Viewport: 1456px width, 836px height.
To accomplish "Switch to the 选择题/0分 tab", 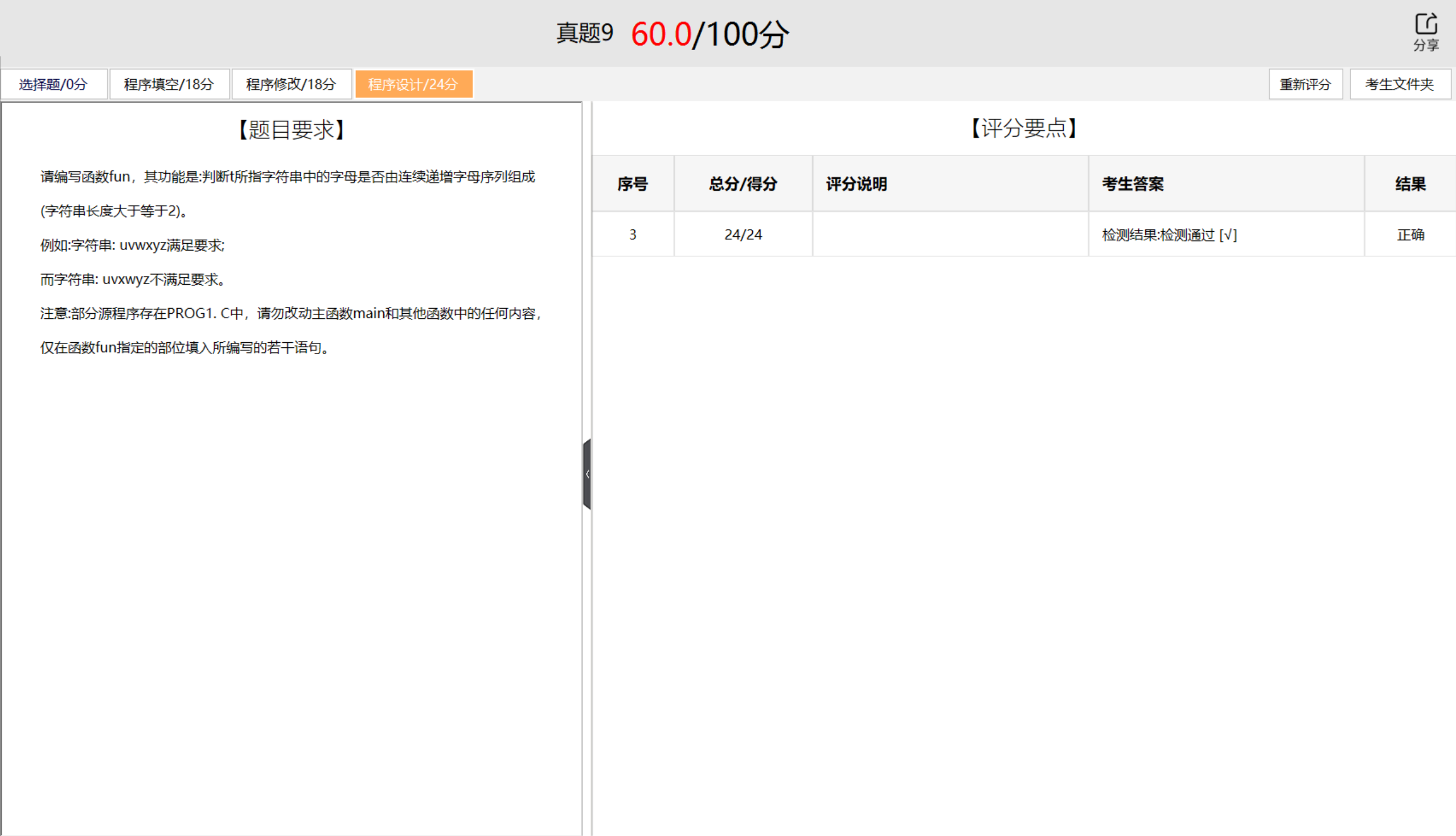I will coord(54,84).
